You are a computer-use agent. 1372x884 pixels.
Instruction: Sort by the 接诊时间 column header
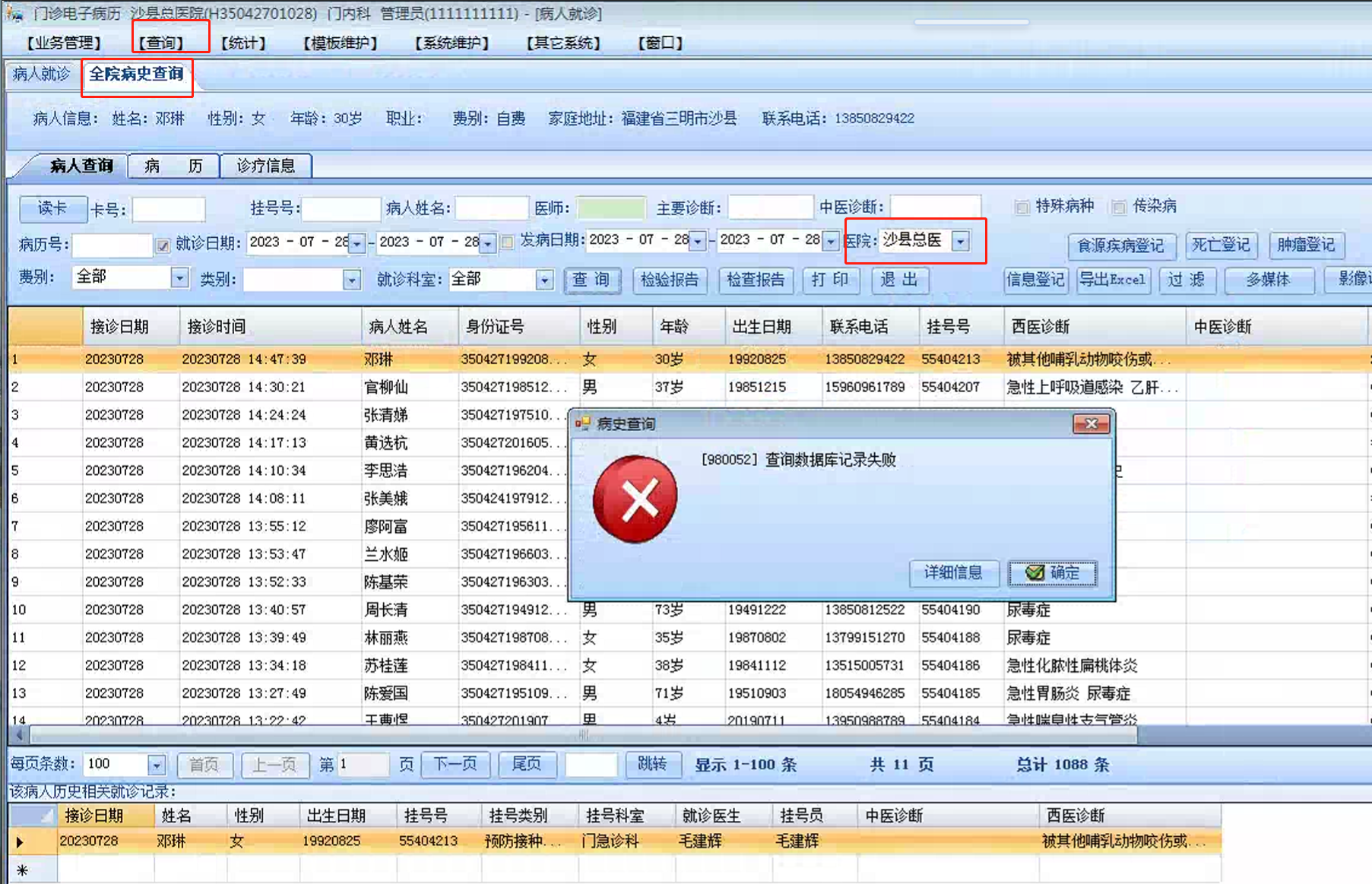(x=271, y=327)
